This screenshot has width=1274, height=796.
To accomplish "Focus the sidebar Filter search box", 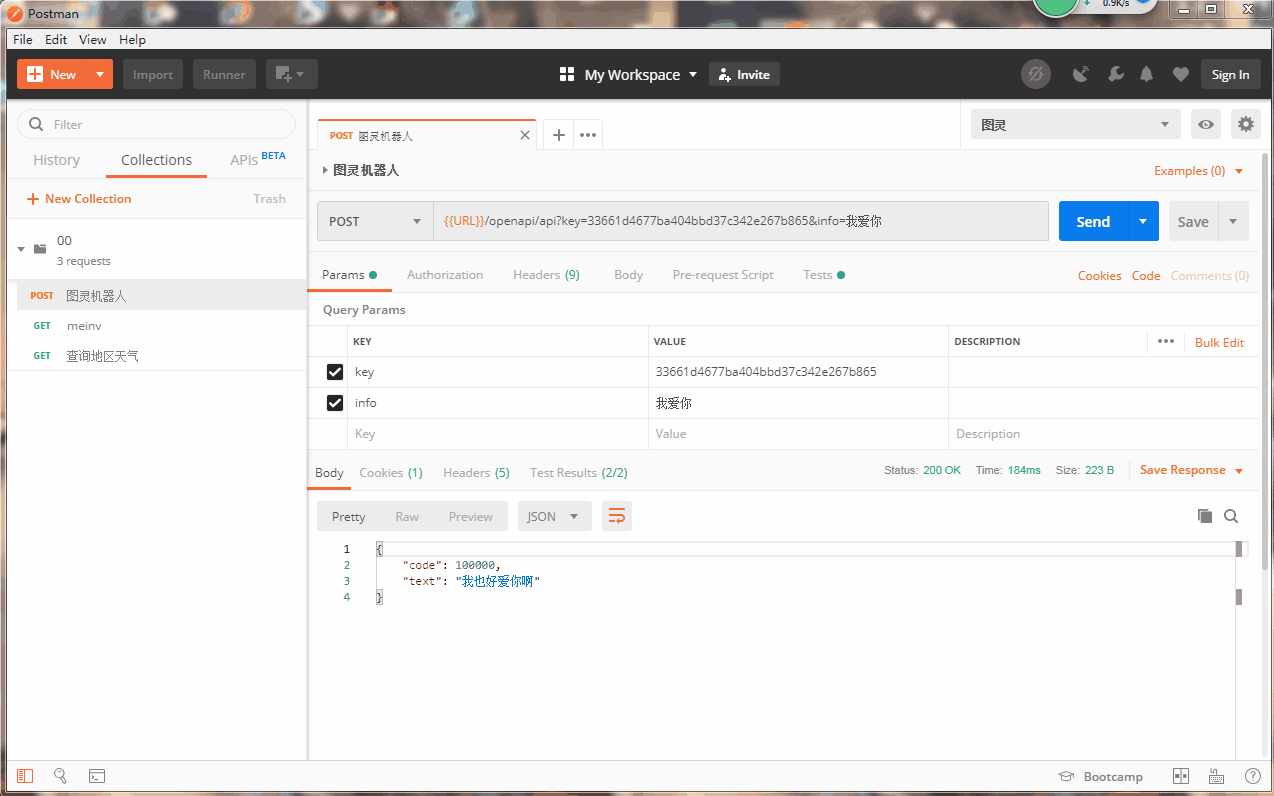I will (x=157, y=124).
